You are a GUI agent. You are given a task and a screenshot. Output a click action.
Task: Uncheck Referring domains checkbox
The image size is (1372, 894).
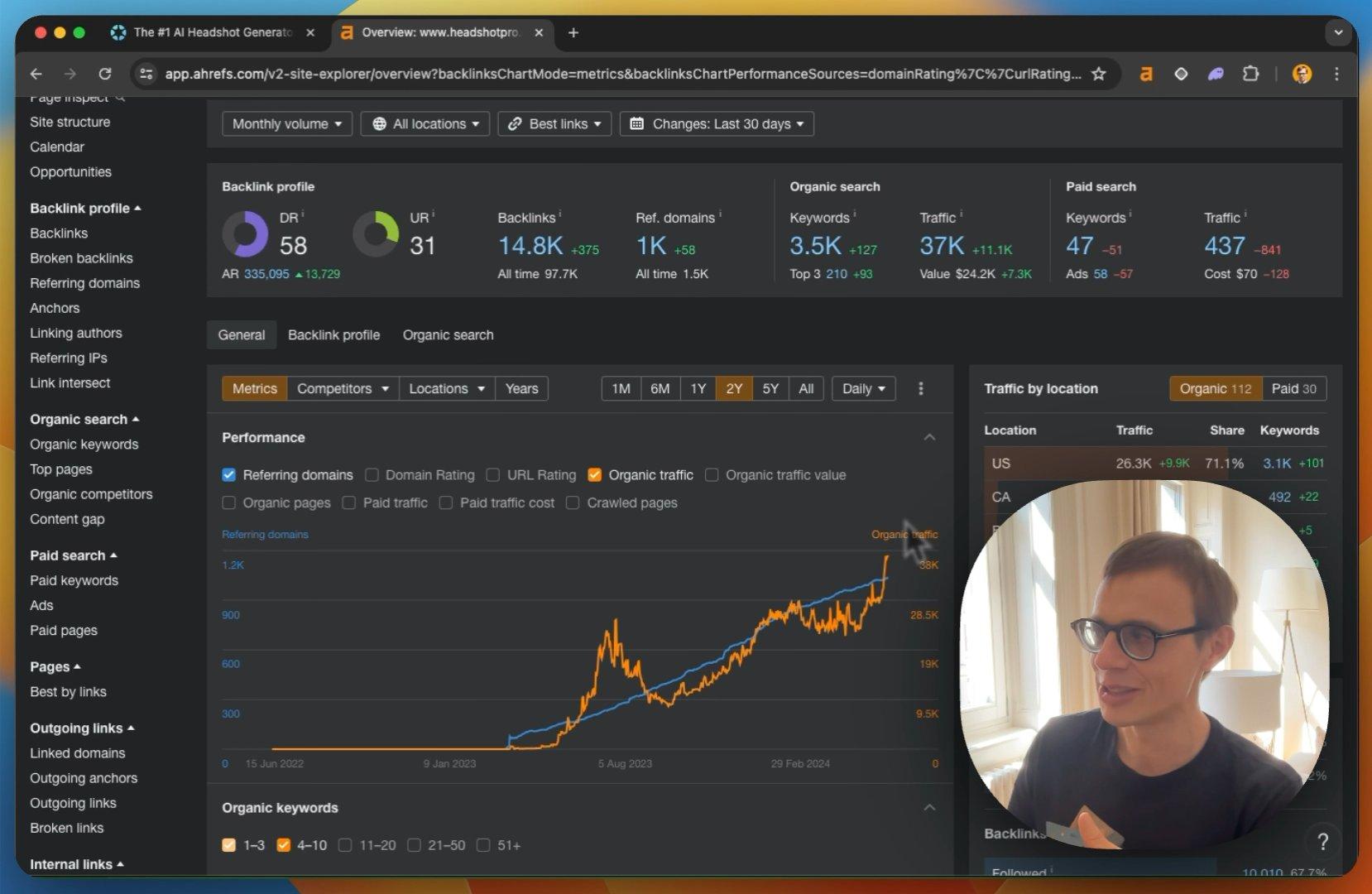coord(229,474)
